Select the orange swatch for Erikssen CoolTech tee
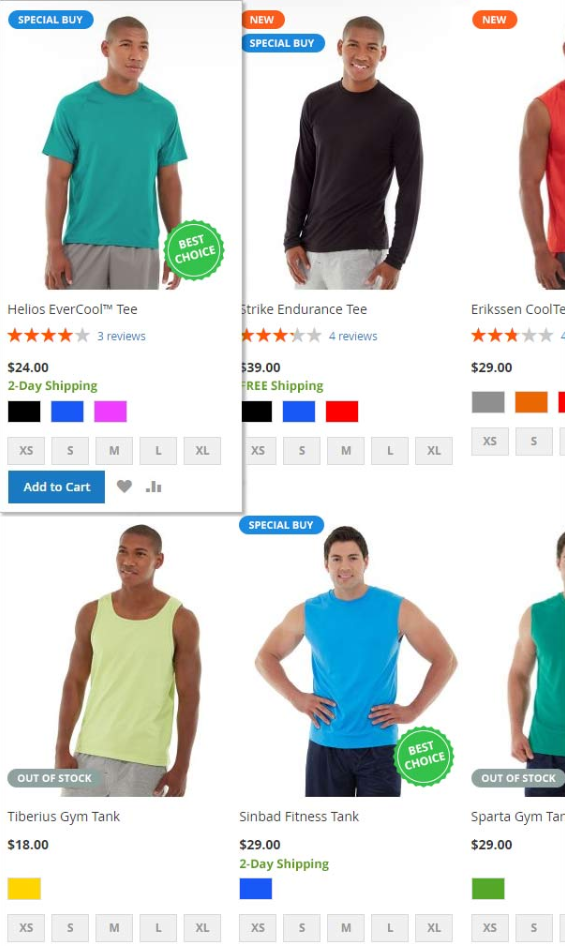Viewport: 565px width, 946px height. point(531,402)
